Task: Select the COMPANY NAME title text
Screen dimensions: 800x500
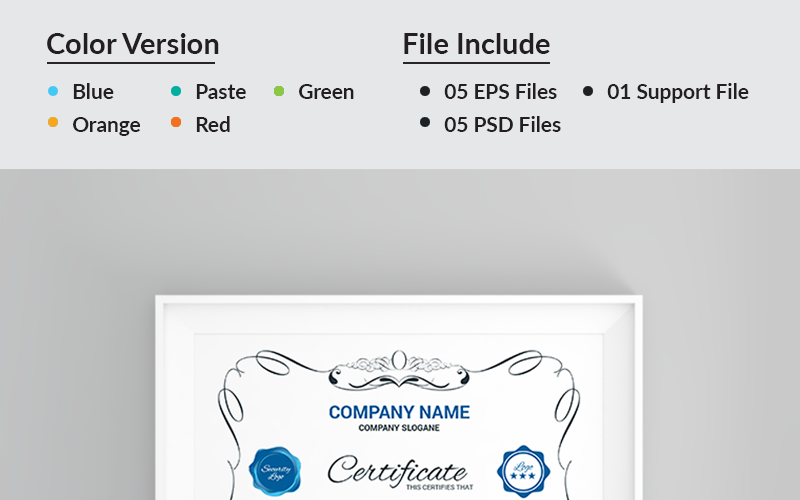Action: click(x=399, y=412)
